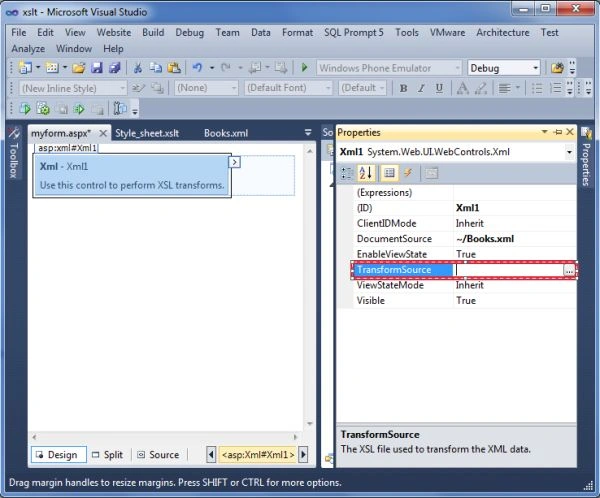Toggle Bold formatting button
The image size is (600, 498).
click(x=403, y=88)
